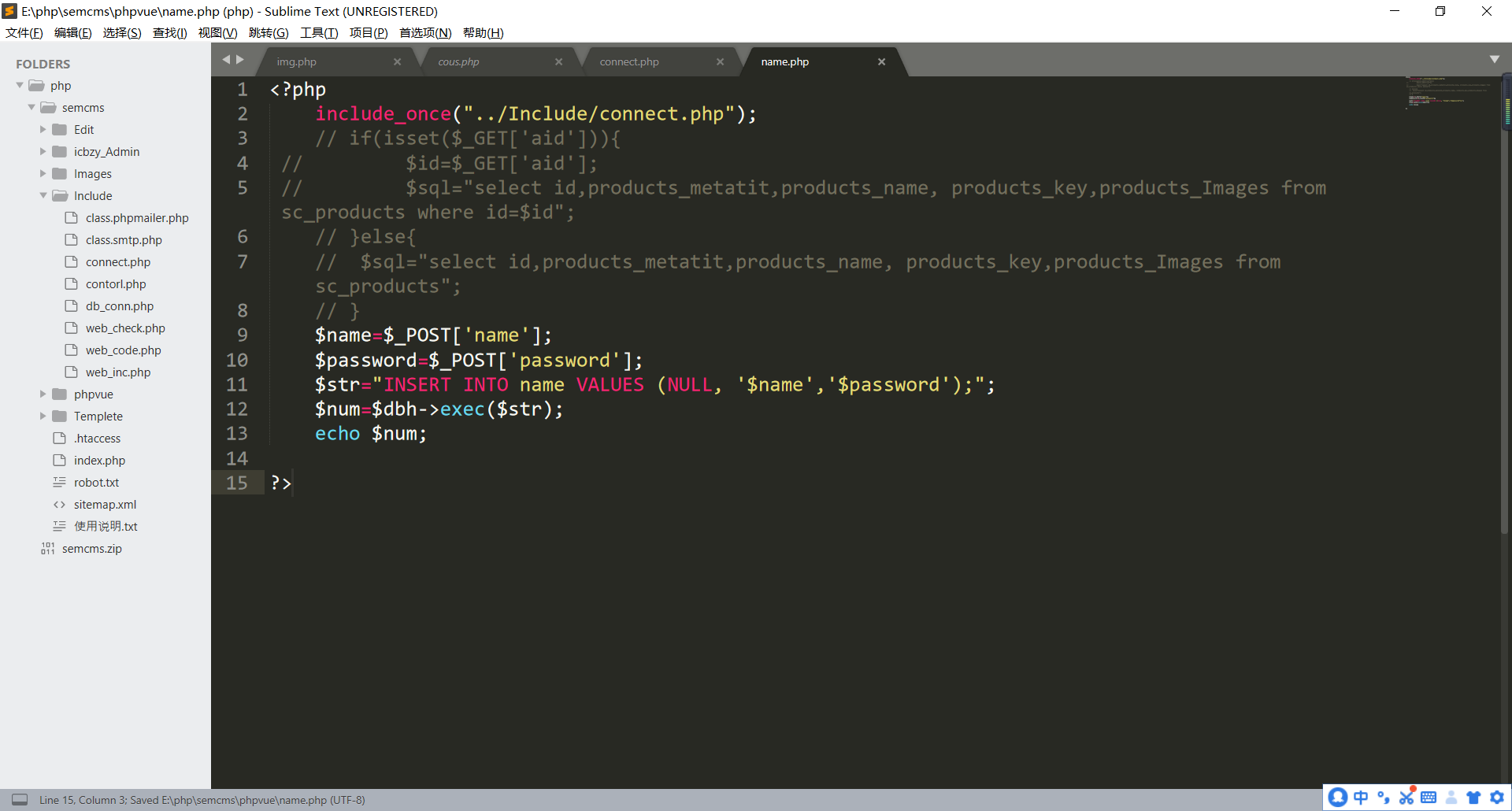Click the tab scroll right arrow
The width and height of the screenshot is (1512, 811).
click(x=240, y=60)
